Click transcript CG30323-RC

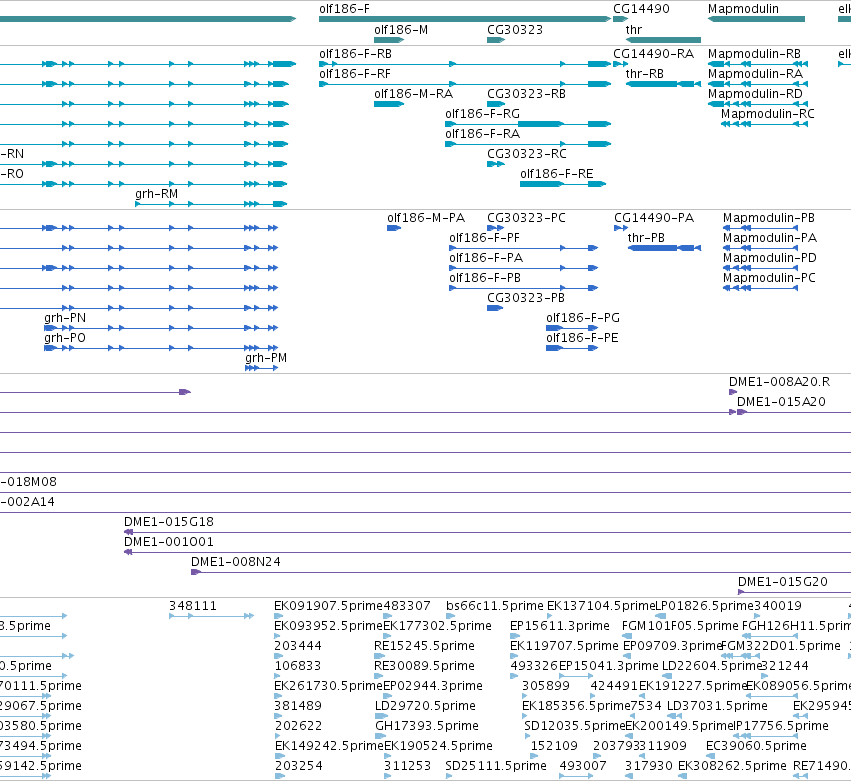tap(496, 164)
